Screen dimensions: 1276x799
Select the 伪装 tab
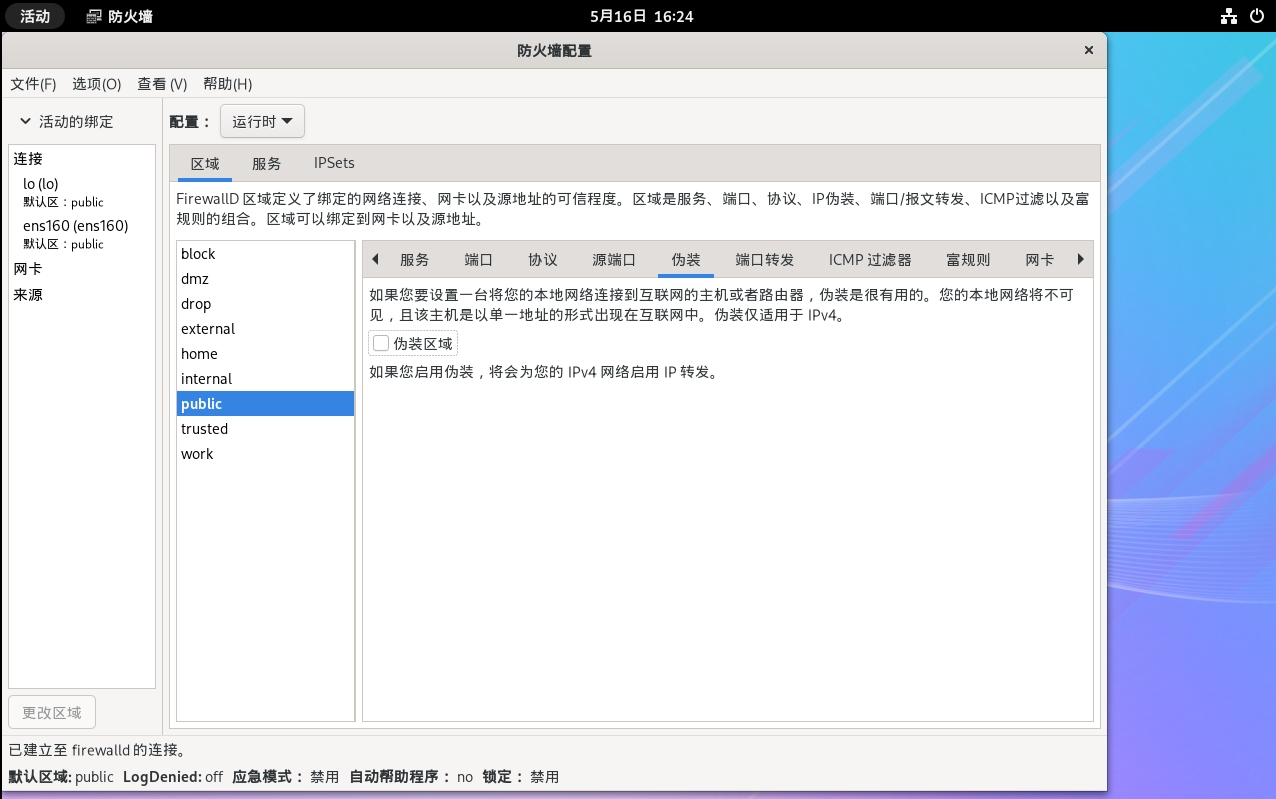click(686, 259)
